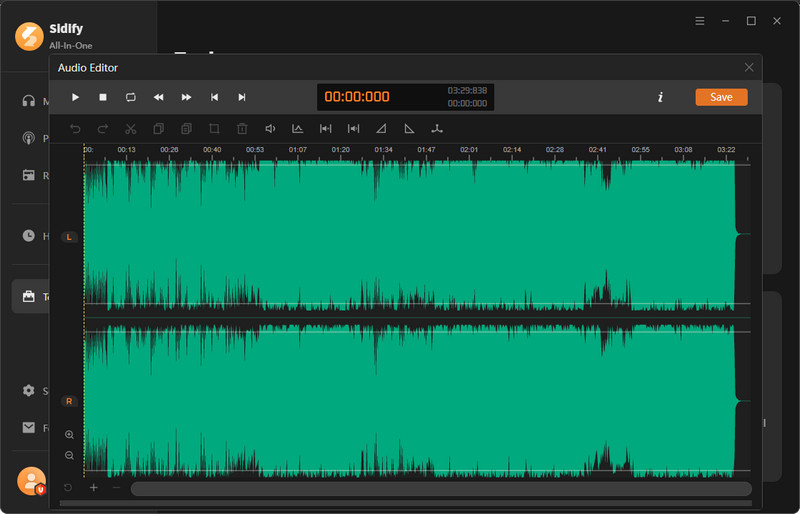Viewport: 800px width, 514px height.
Task: Click left channel waveform near 01:34
Action: (383, 235)
